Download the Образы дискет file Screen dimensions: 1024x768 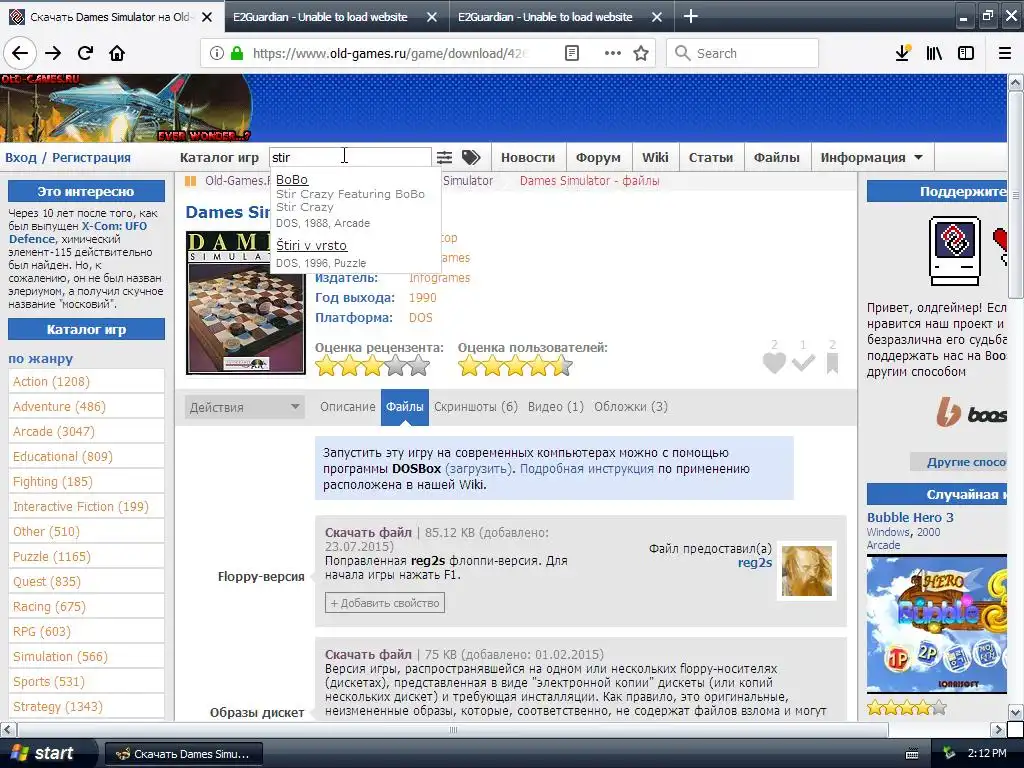coord(368,654)
